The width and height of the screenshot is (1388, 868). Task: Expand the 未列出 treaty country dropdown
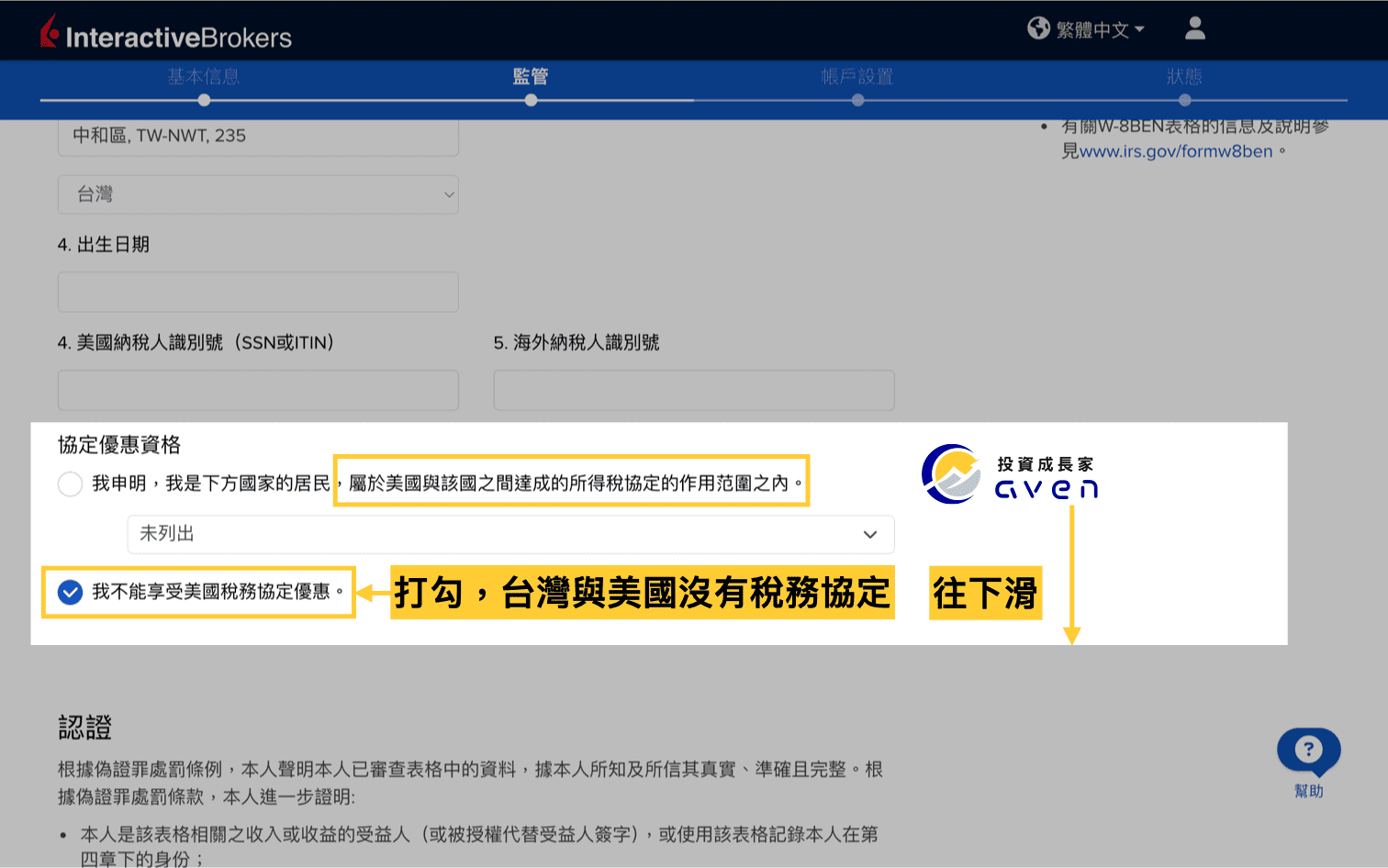click(x=510, y=534)
